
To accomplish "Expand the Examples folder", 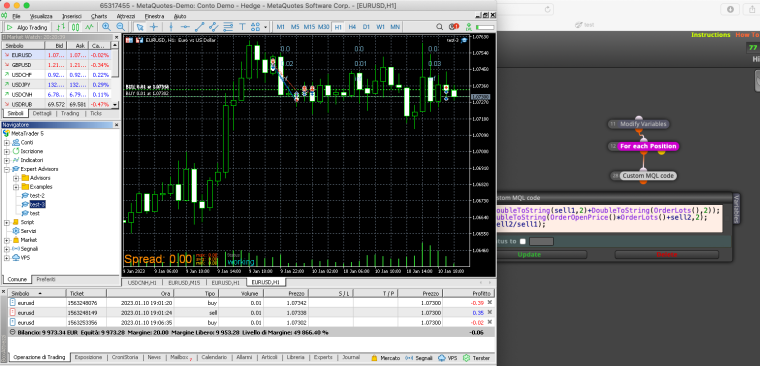I will [16, 187].
